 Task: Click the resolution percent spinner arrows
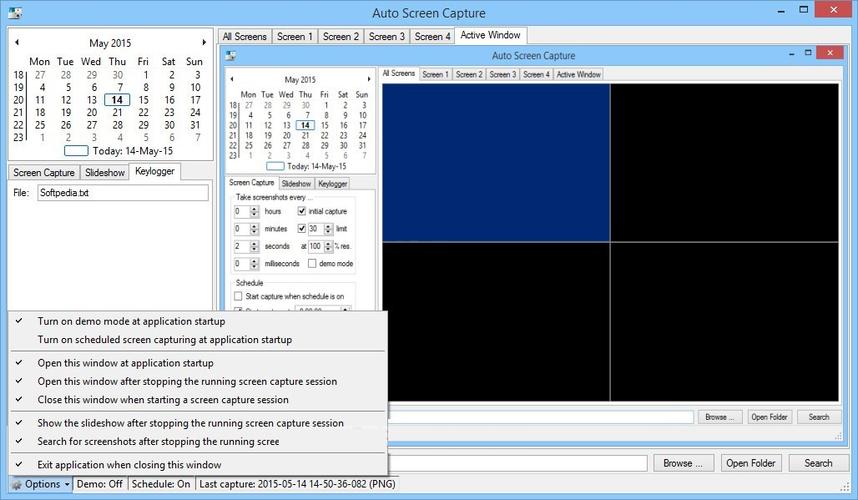tap(328, 246)
